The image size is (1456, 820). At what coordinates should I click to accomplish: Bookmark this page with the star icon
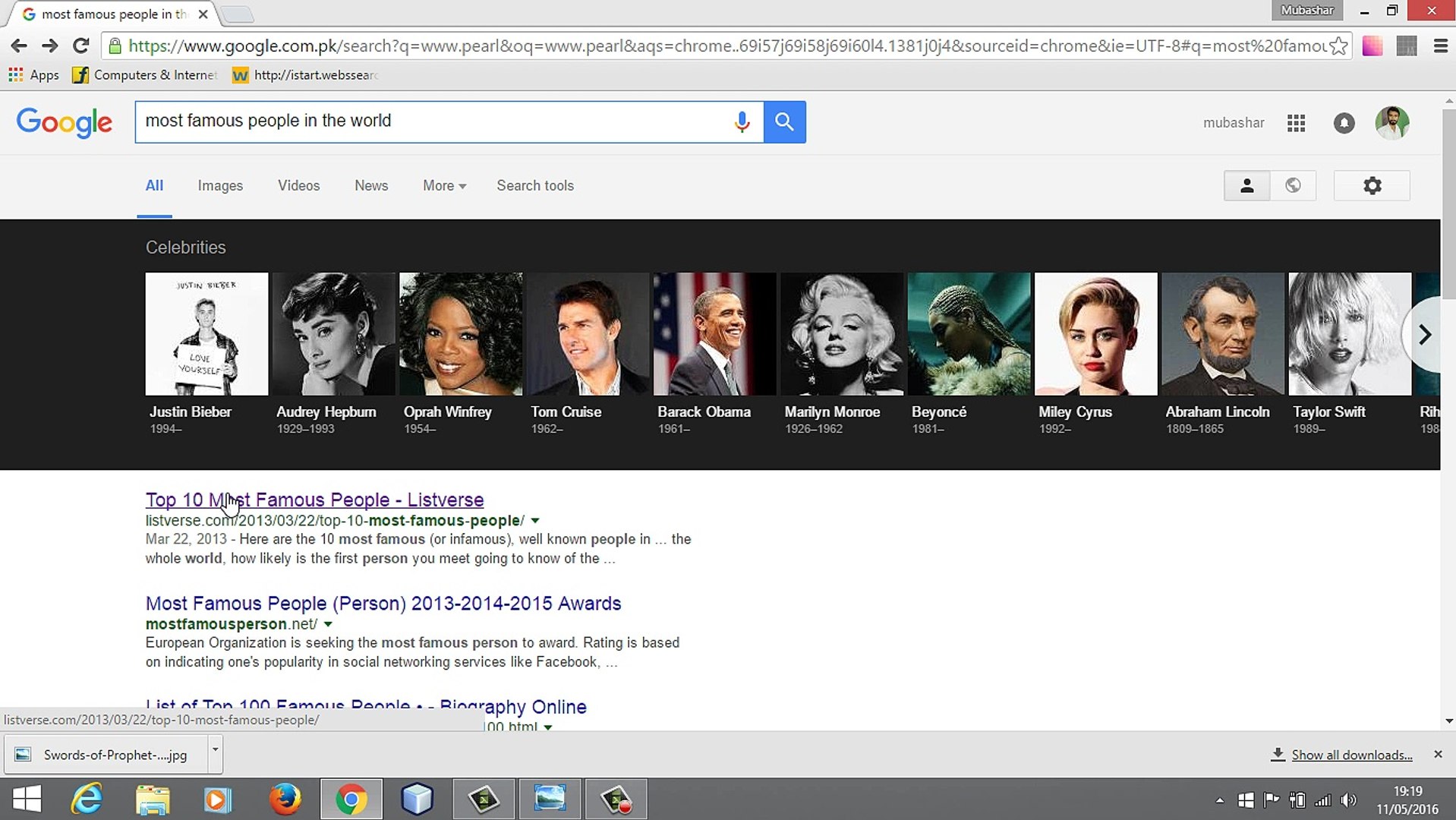click(1339, 46)
